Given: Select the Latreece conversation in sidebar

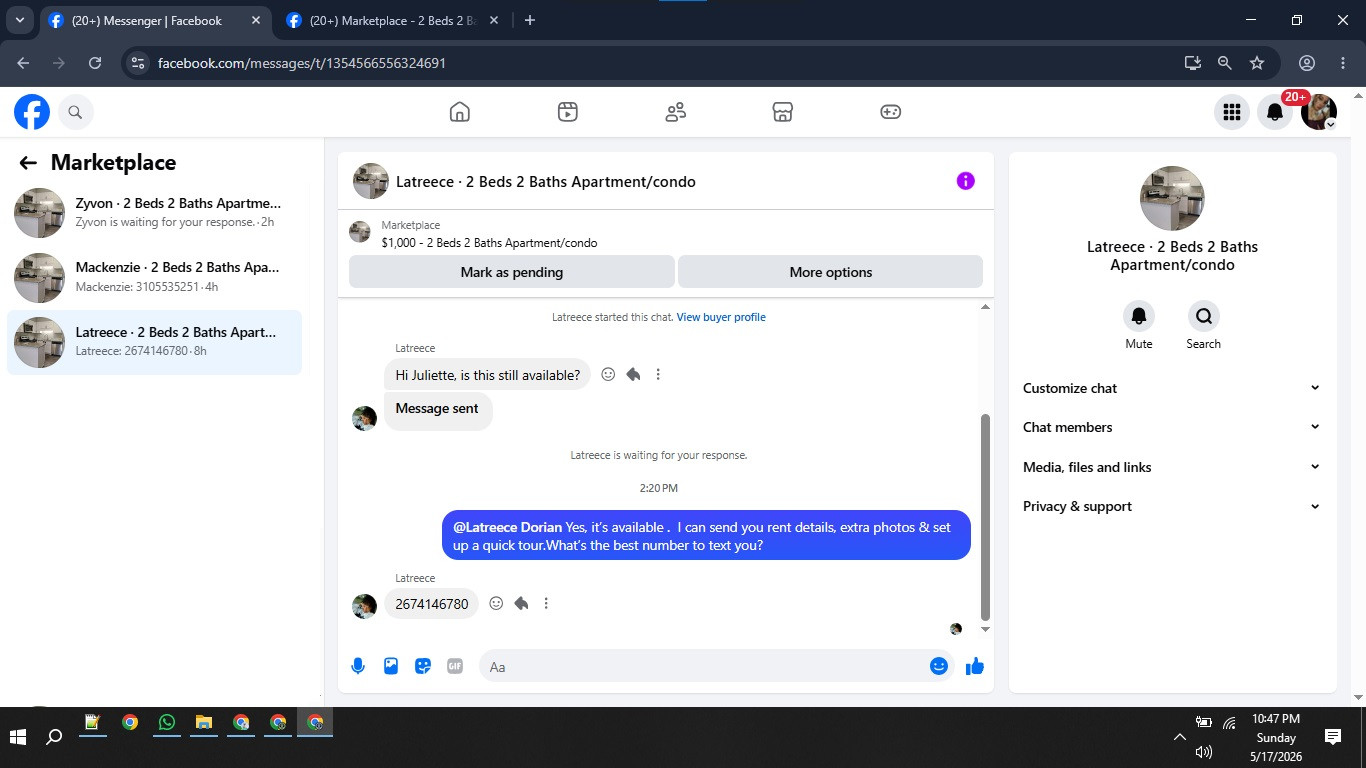Looking at the screenshot, I should (155, 342).
